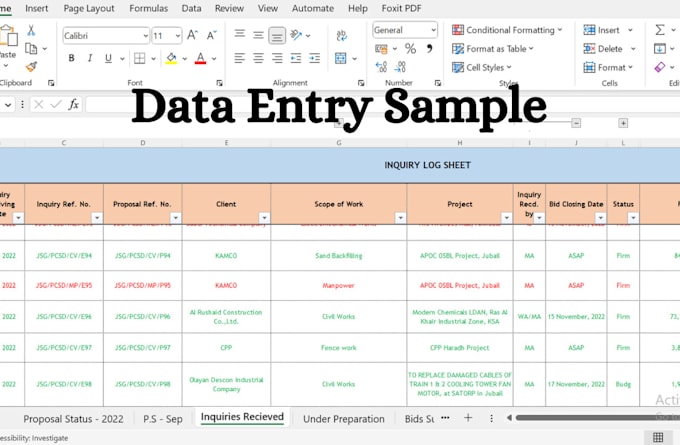680x445 pixels.
Task: Center text horizontally
Action: click(x=258, y=58)
